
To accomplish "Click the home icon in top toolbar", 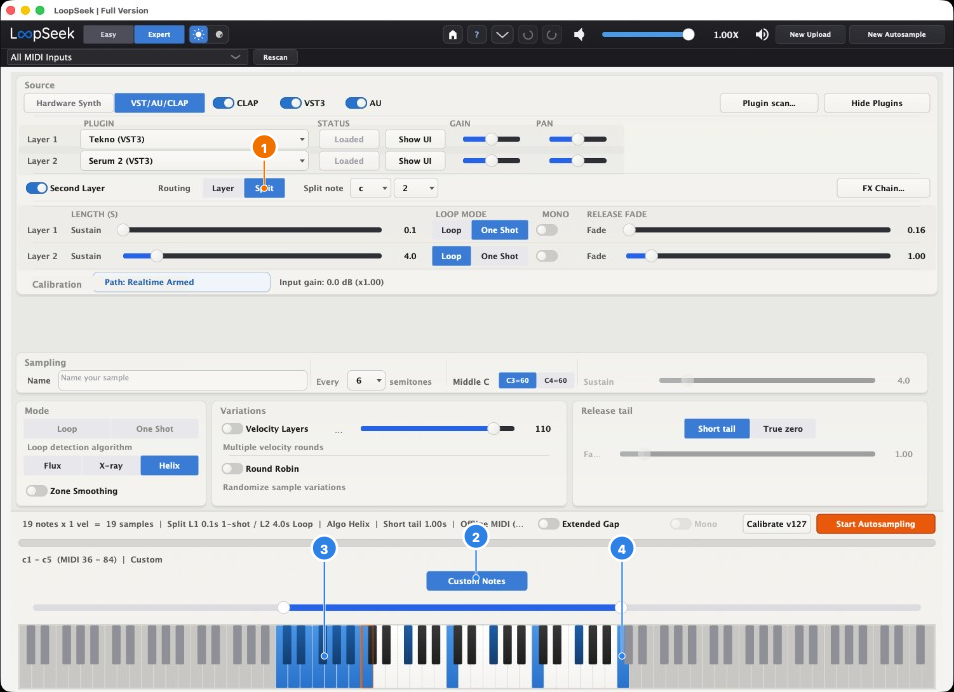I will [x=453, y=35].
